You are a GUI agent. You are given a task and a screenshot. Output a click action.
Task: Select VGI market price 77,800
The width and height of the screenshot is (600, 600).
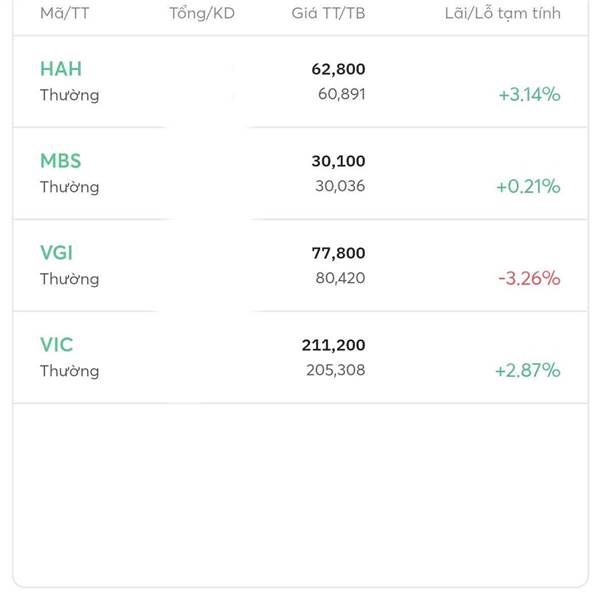click(x=339, y=253)
